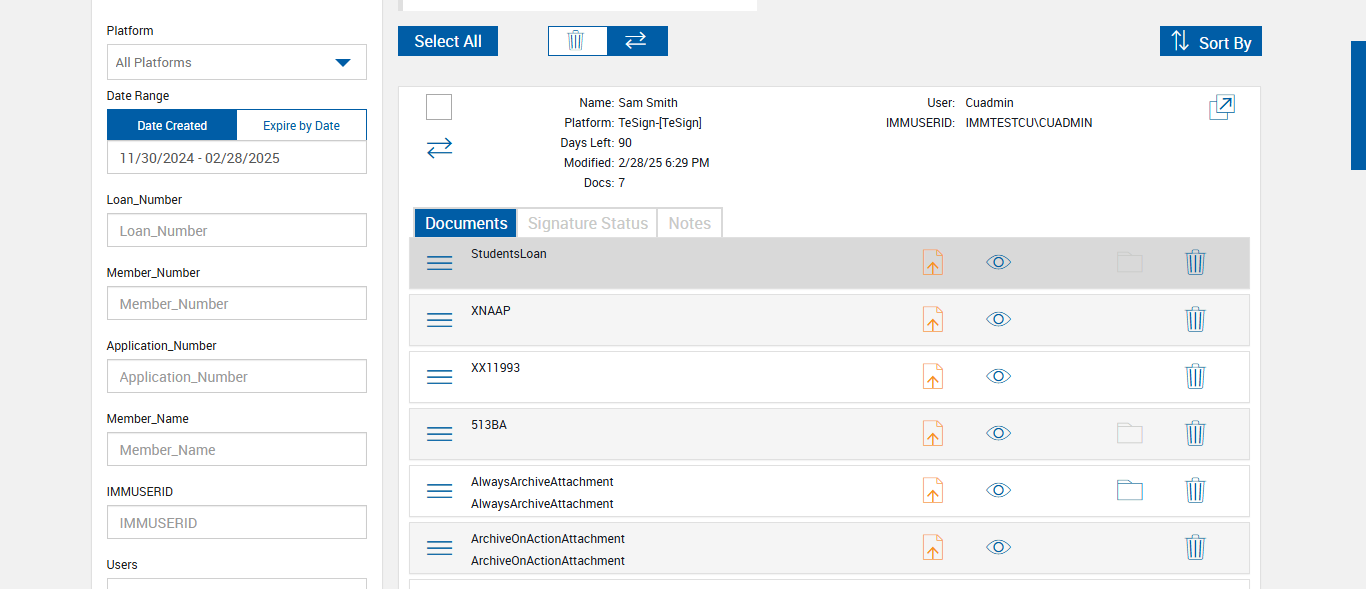Switch to the Signature Status tab

tap(588, 223)
